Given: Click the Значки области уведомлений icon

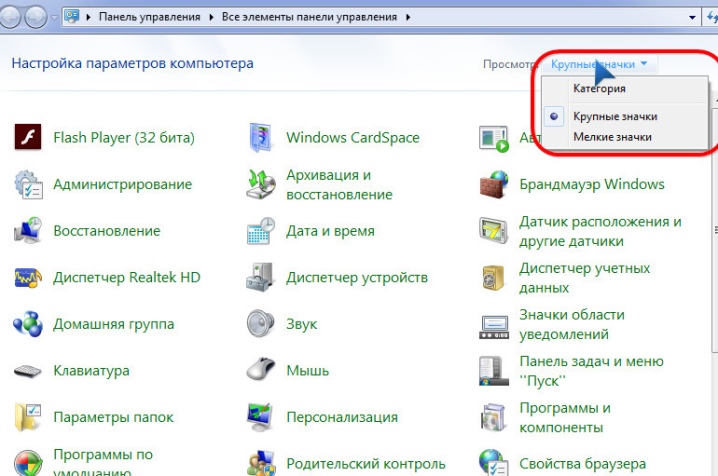Looking at the screenshot, I should click(494, 327).
